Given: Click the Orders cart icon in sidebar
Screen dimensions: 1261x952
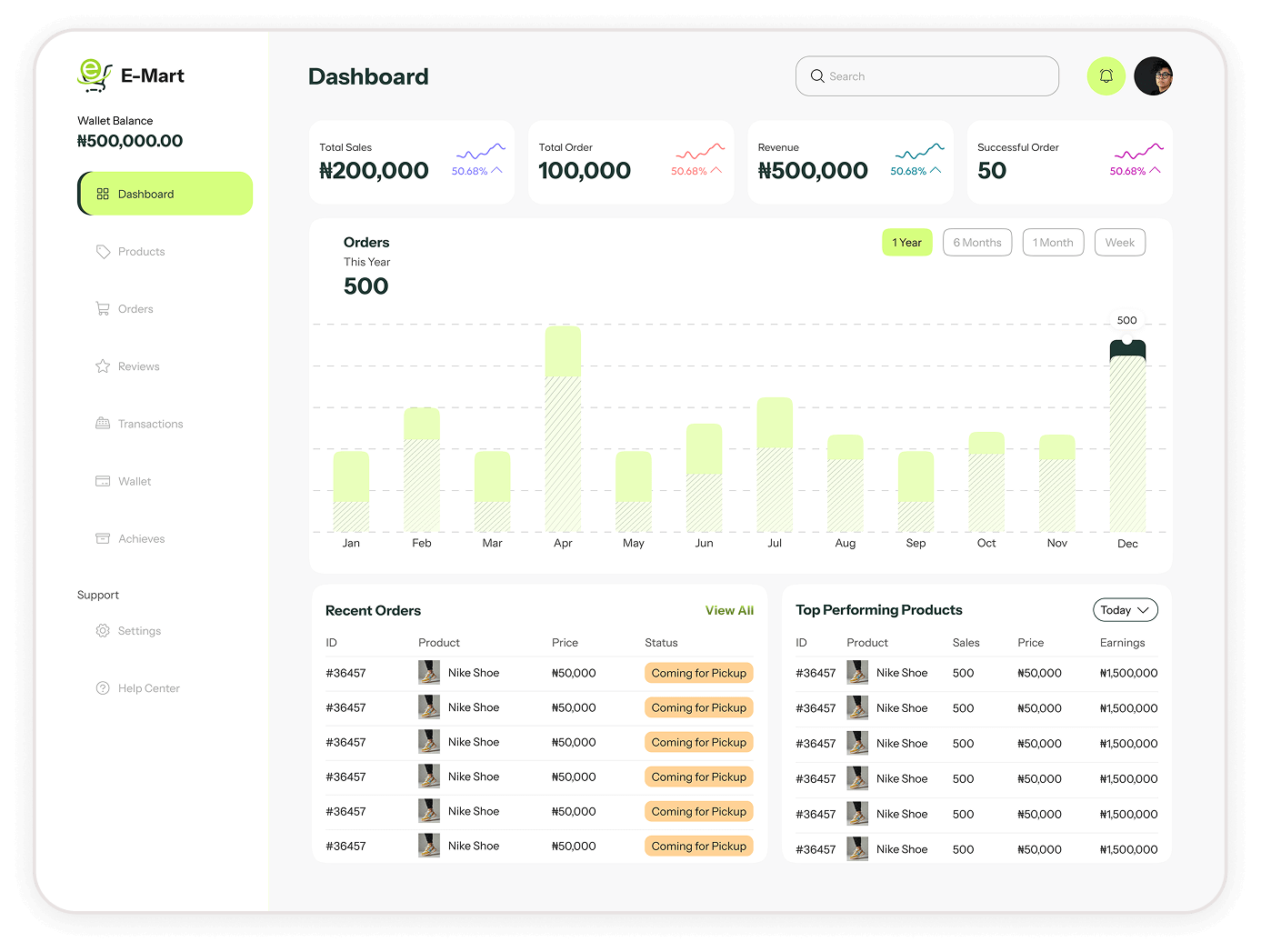Looking at the screenshot, I should pos(103,309).
